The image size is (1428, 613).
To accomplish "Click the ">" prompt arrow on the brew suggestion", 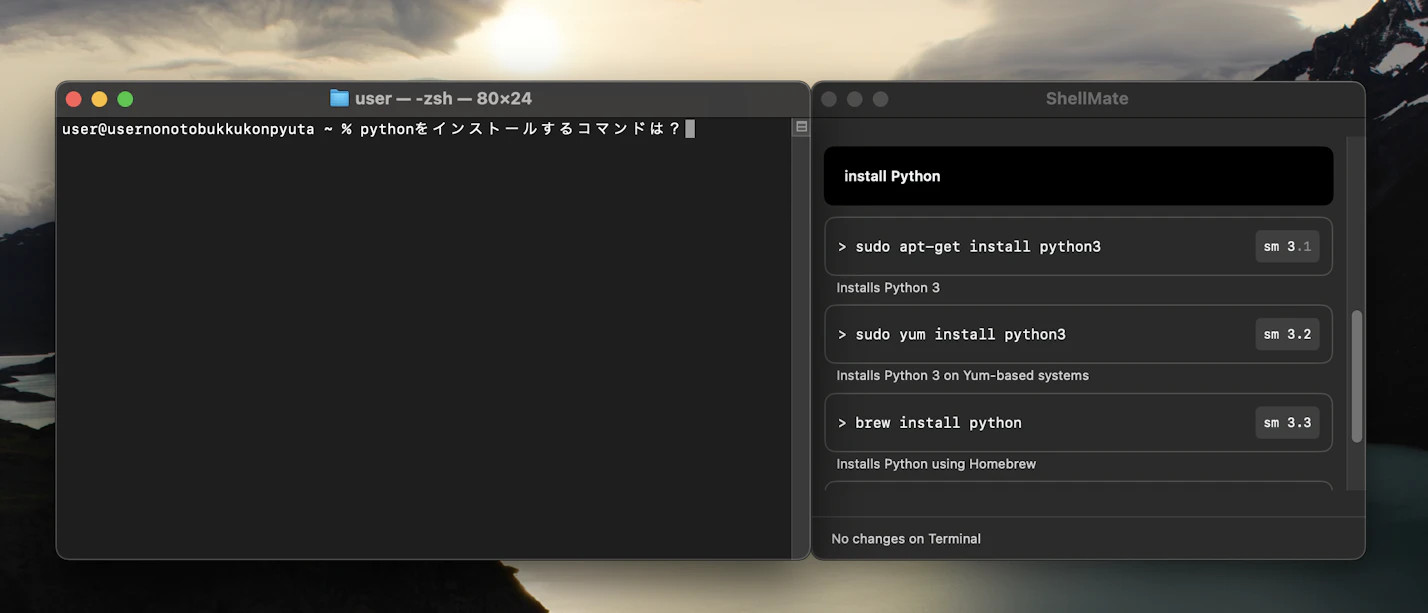I will pos(842,422).
